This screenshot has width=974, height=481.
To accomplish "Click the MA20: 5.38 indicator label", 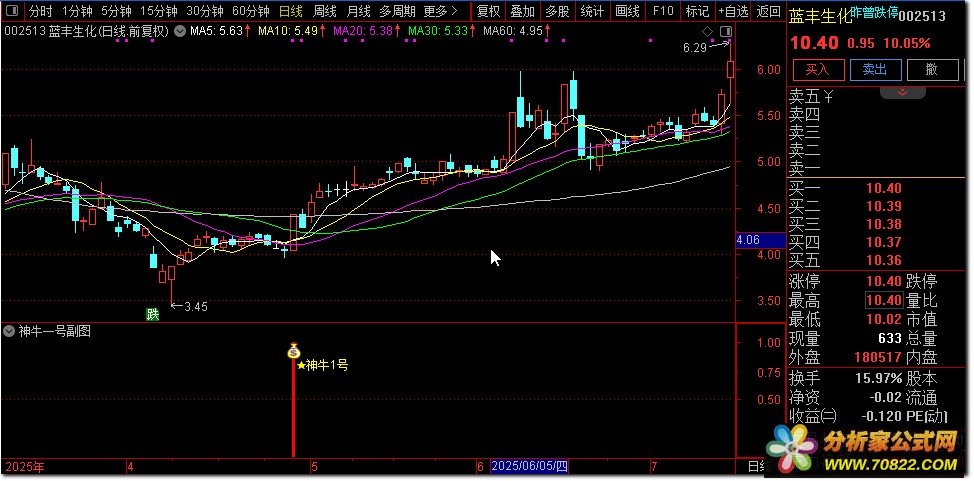I will pos(367,31).
